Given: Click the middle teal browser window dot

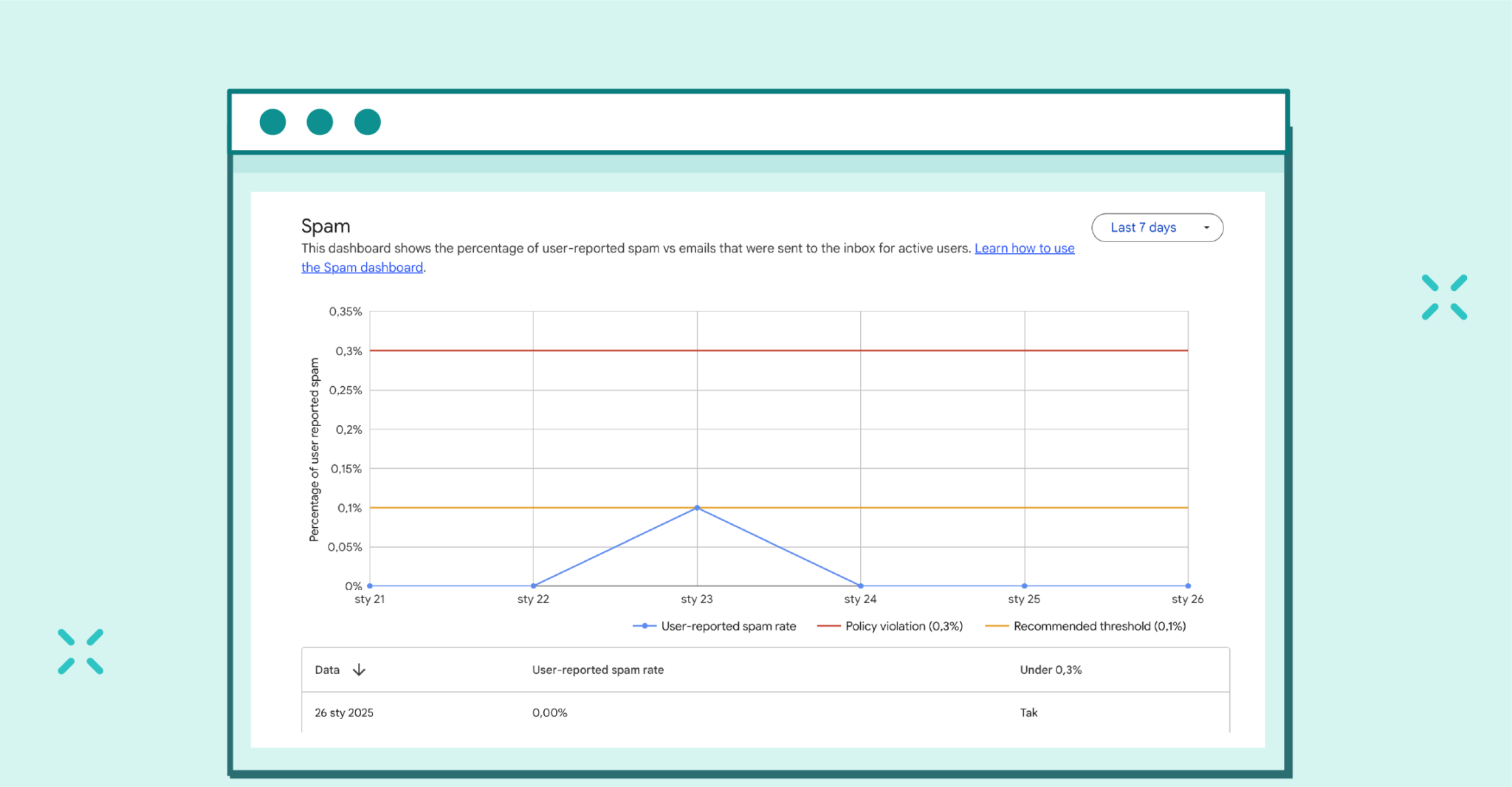Looking at the screenshot, I should click(x=320, y=121).
